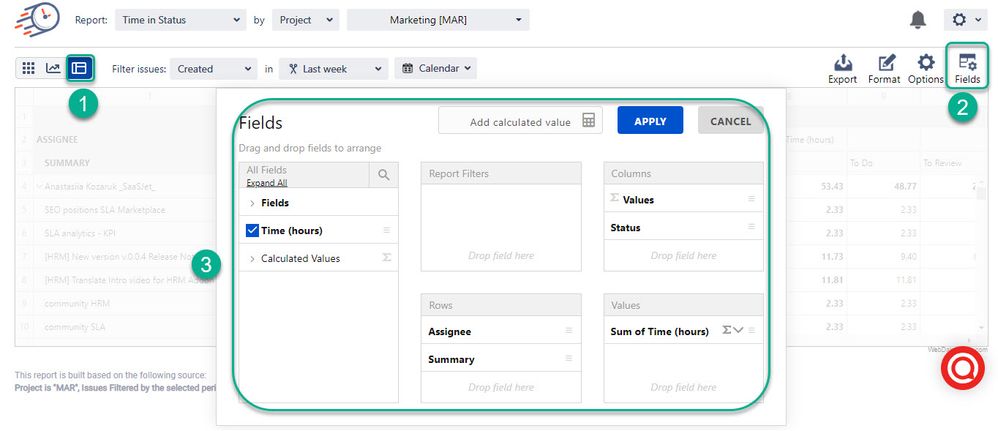Screen dimensions: 998x431
Task: Open the Marketing [MAR] project dropdown
Action: tap(438, 20)
